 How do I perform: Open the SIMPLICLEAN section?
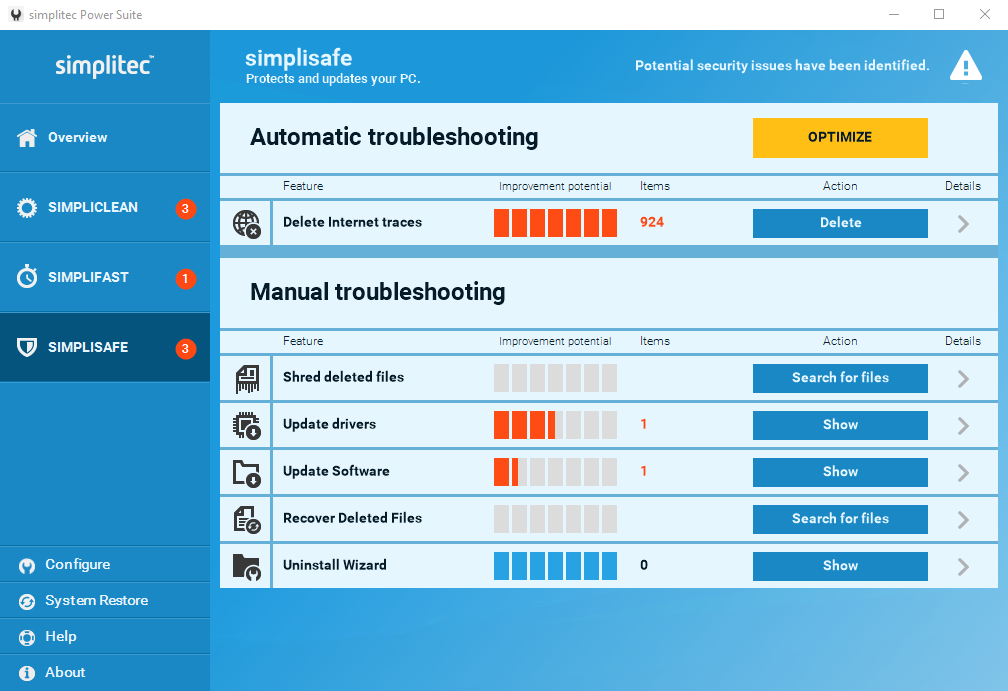click(x=105, y=208)
